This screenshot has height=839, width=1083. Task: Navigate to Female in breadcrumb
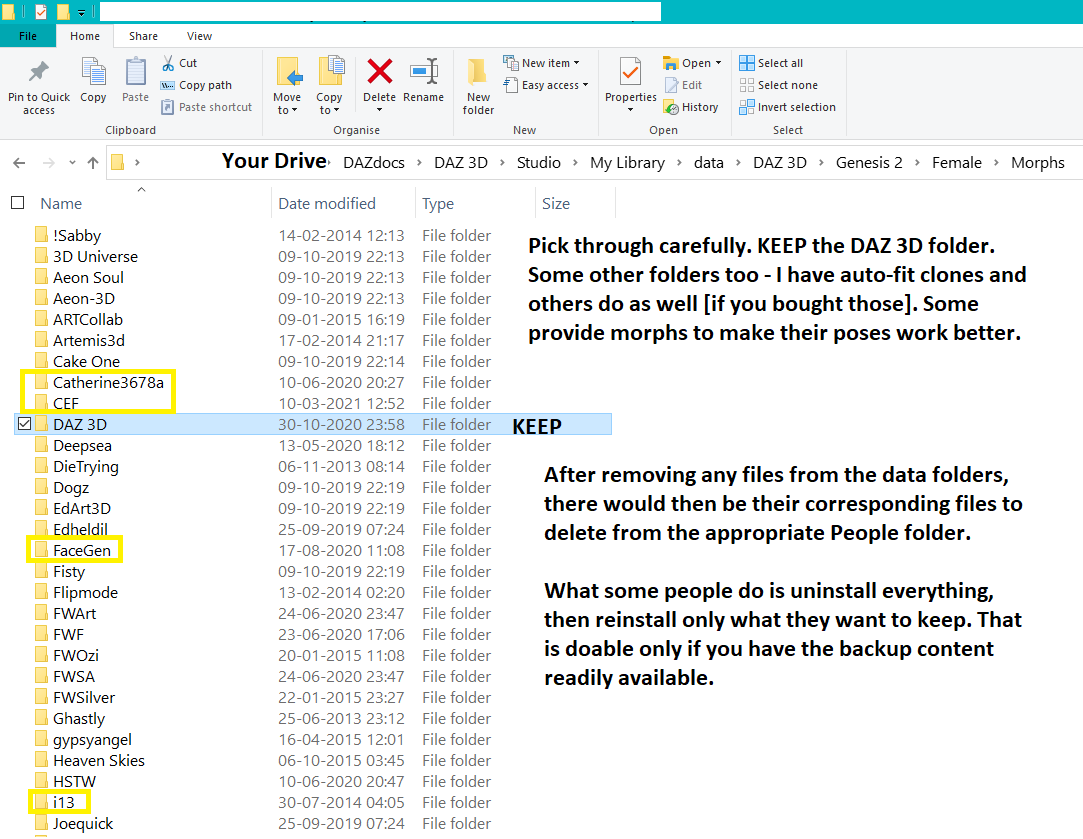pos(957,163)
